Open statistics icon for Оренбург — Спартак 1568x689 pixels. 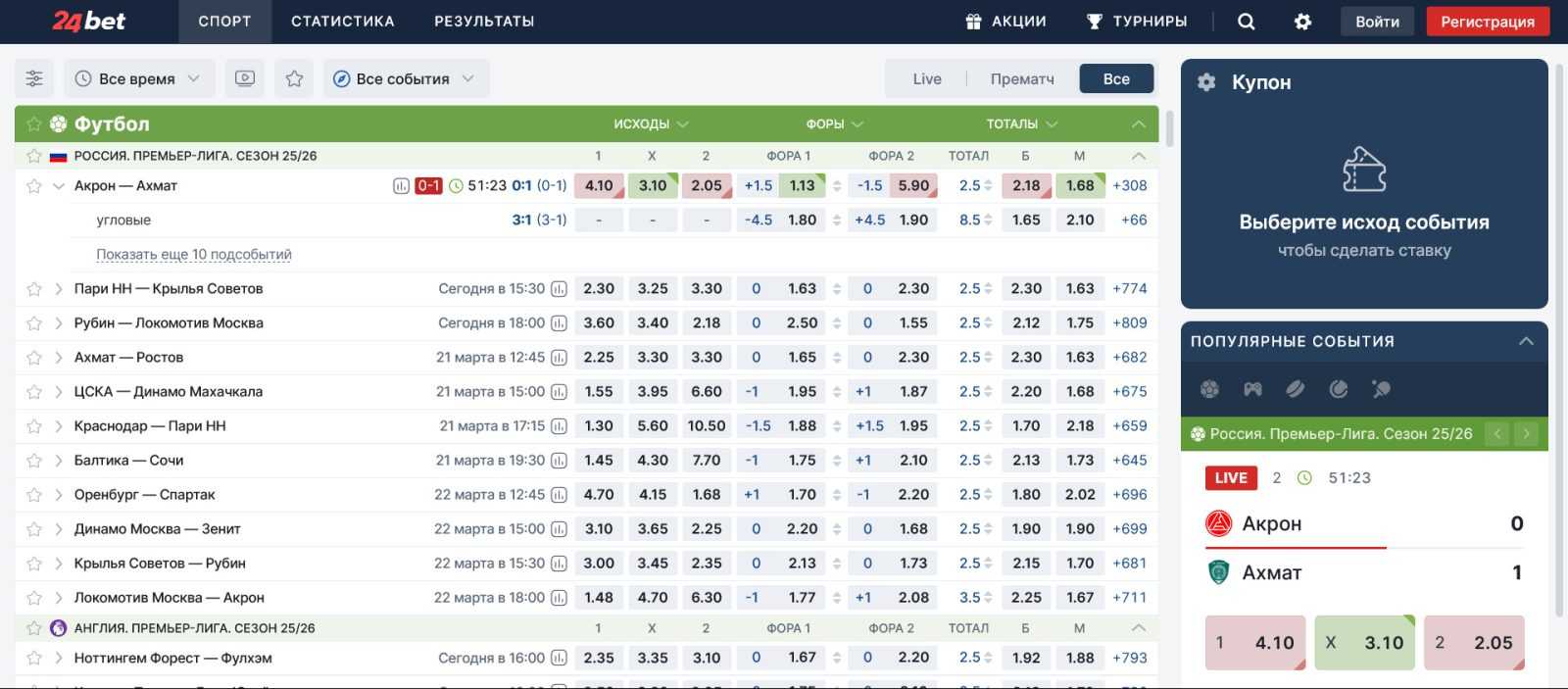coord(559,494)
